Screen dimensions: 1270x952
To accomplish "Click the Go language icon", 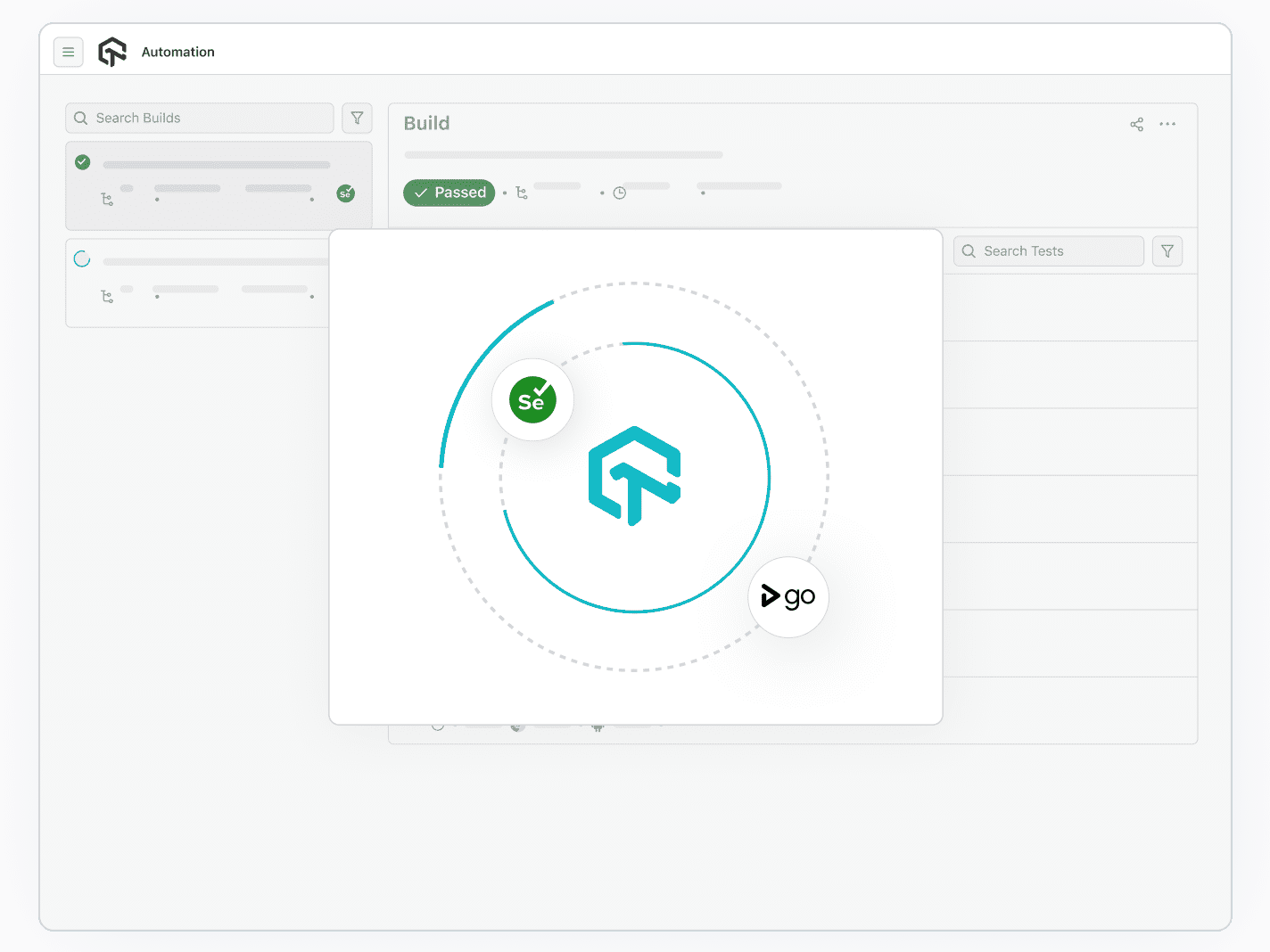I will [788, 597].
